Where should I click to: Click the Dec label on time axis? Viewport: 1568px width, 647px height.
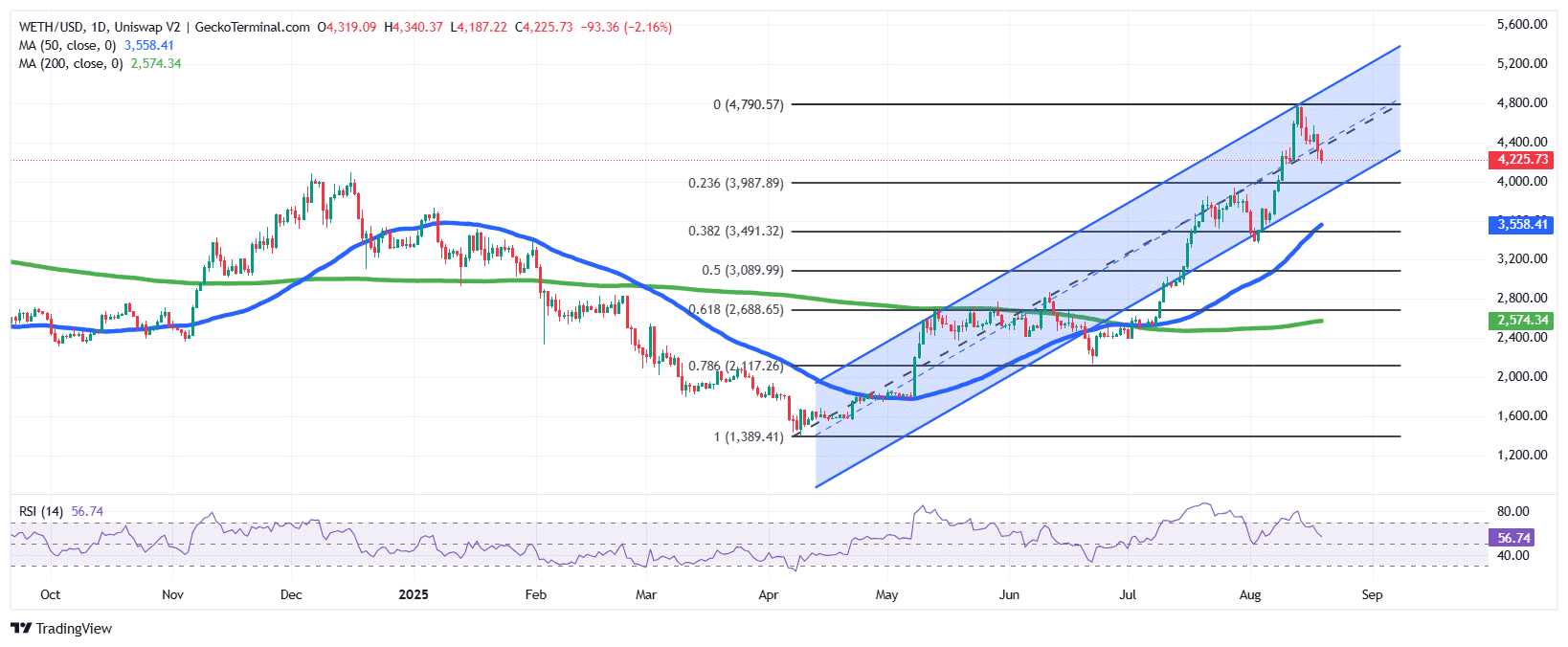pos(291,594)
